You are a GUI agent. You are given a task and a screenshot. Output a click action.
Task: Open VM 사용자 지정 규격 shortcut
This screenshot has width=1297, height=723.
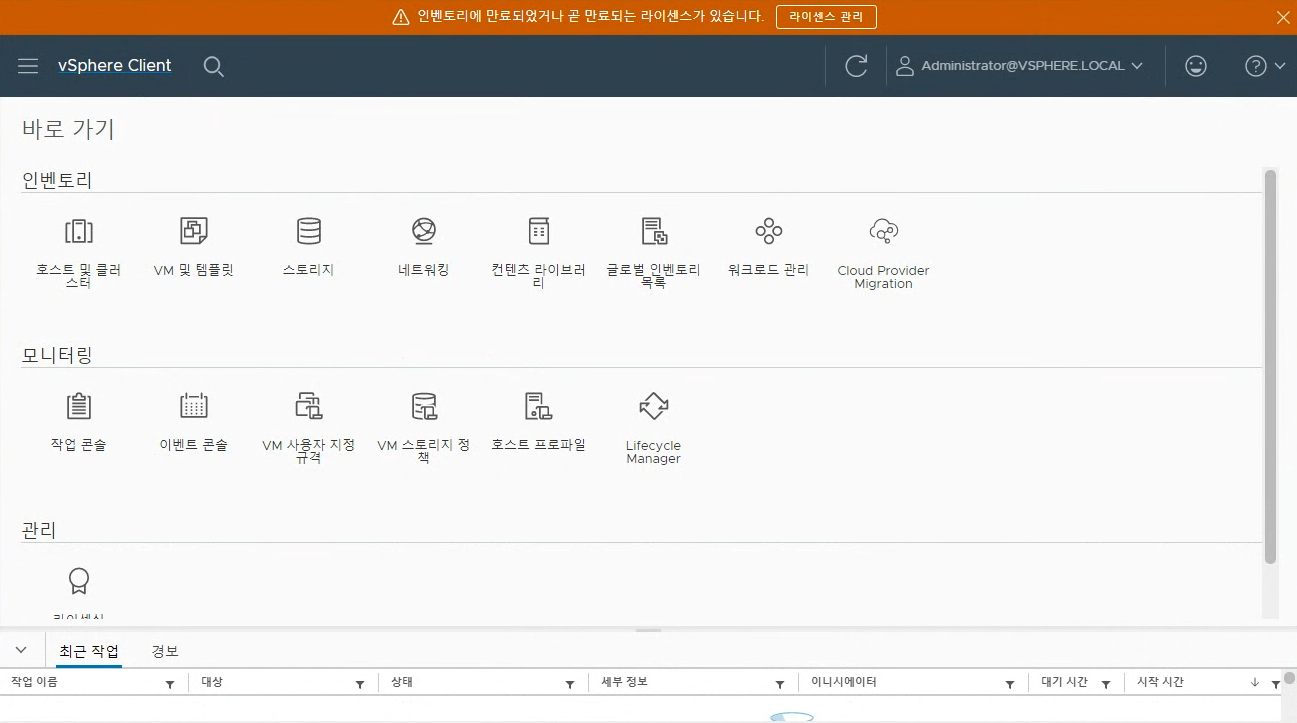click(x=309, y=427)
